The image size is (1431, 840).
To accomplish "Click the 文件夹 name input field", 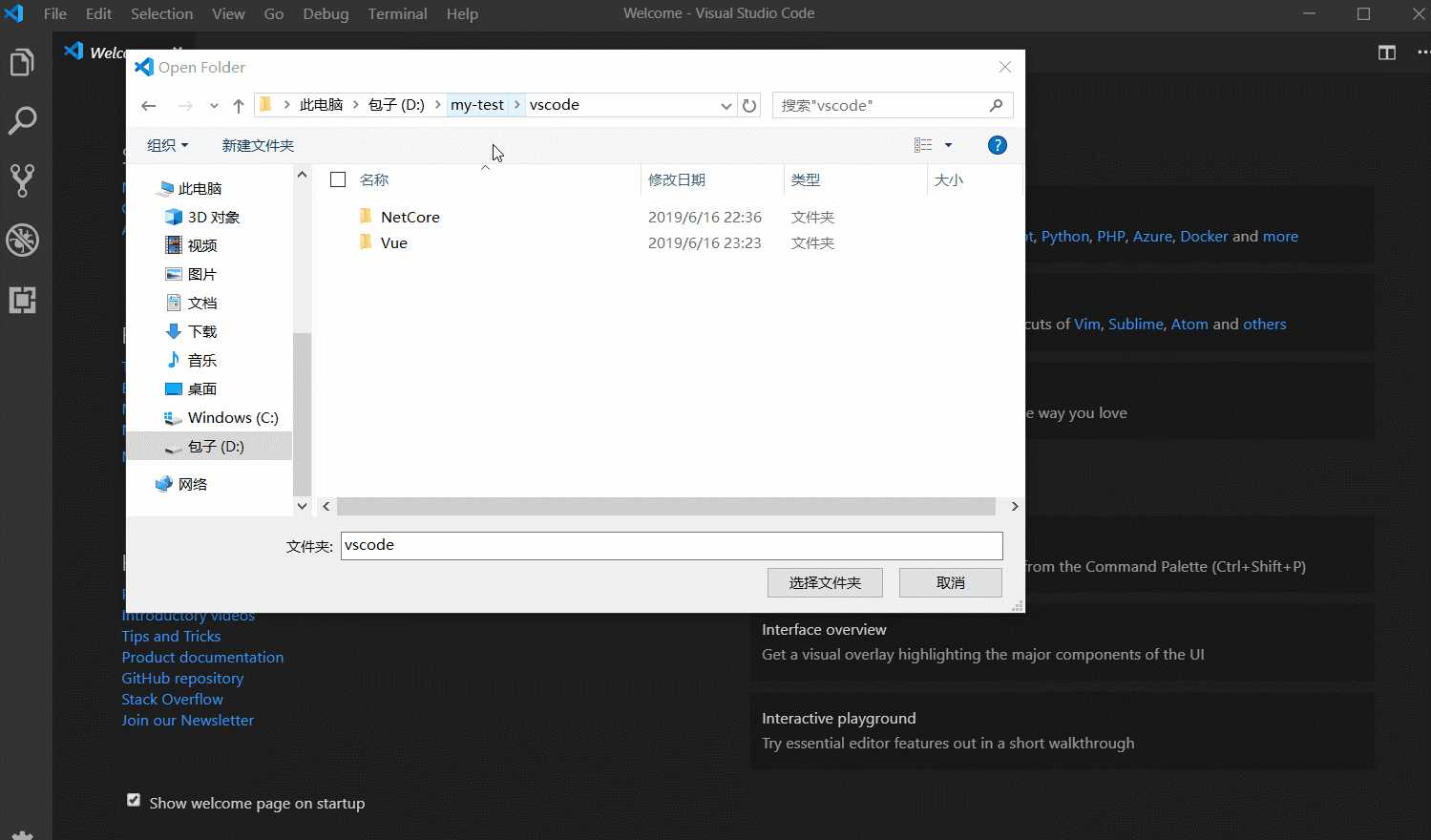I will tap(671, 545).
